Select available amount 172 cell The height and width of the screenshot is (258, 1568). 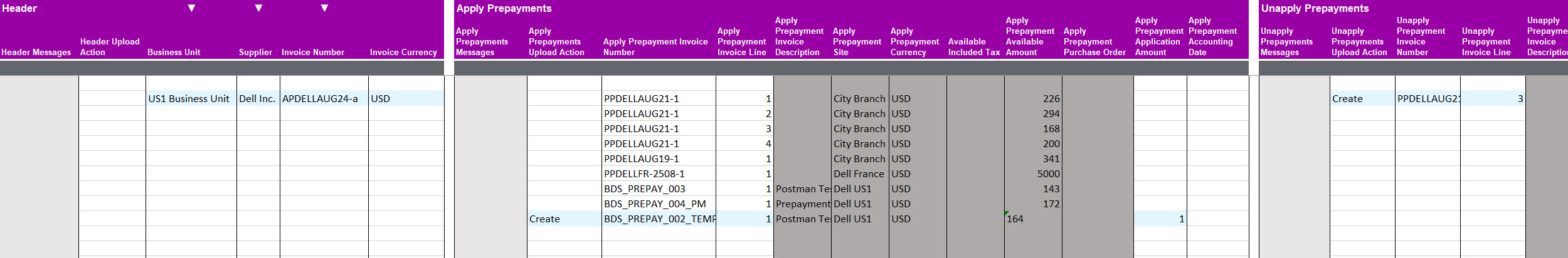coord(1033,204)
